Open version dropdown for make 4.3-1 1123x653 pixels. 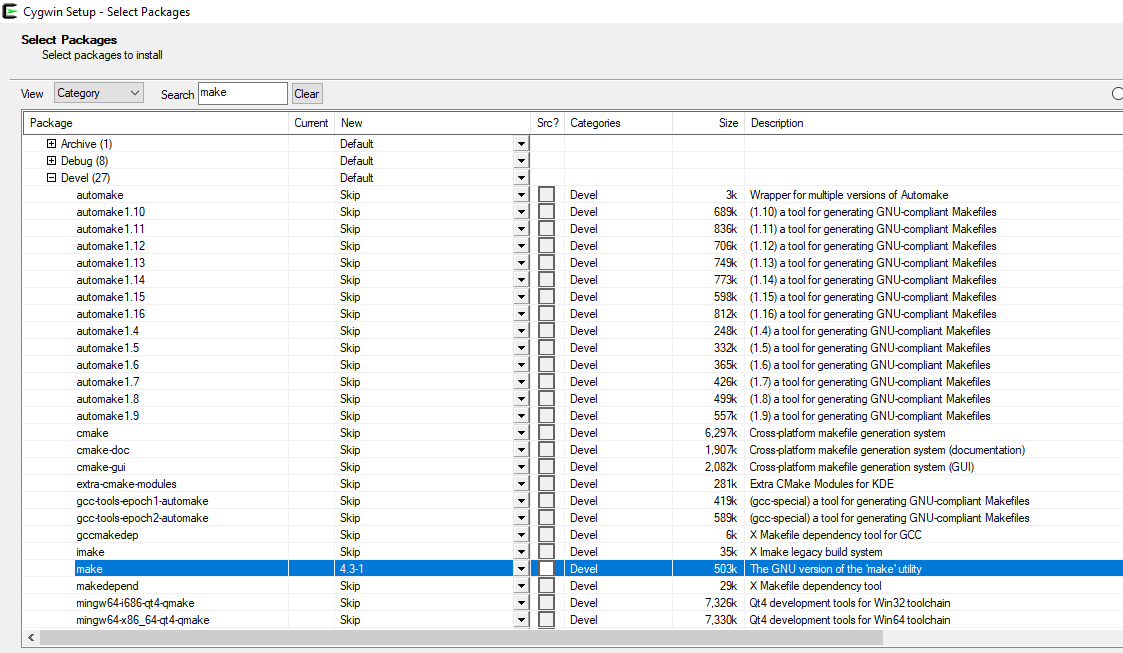521,569
